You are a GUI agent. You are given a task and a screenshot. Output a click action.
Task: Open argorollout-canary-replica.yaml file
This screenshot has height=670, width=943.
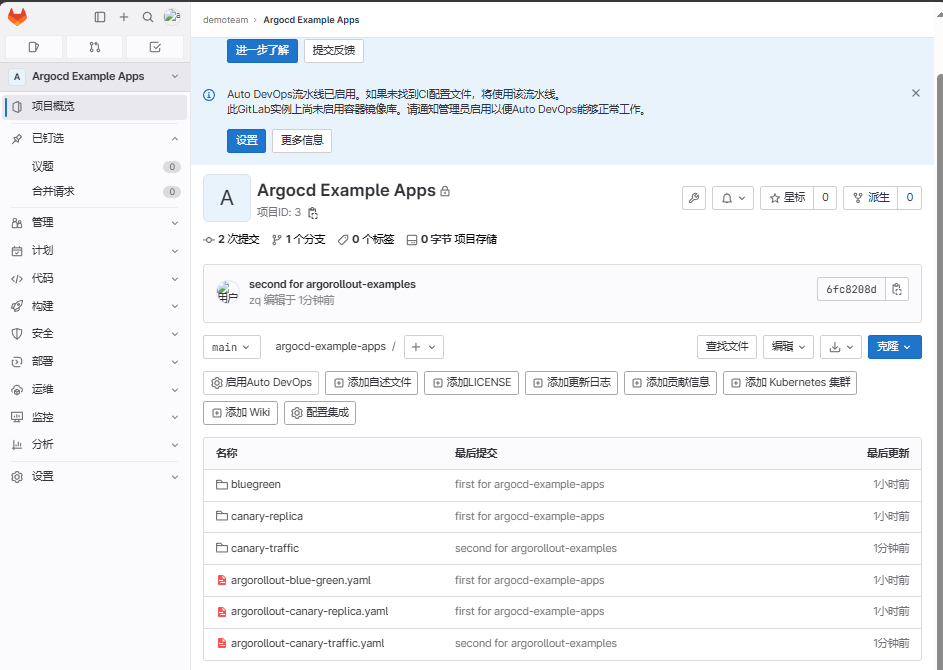[x=310, y=611]
